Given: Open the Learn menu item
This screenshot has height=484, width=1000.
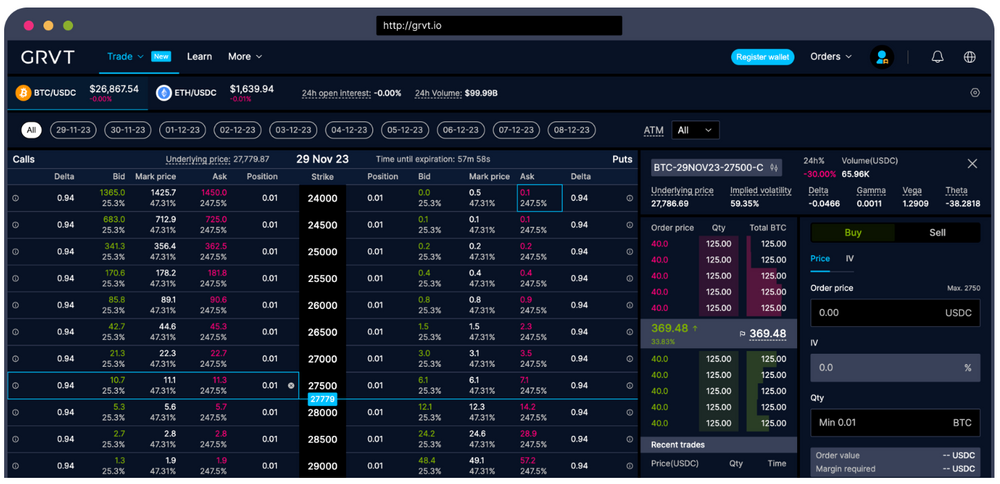Looking at the screenshot, I should [199, 57].
